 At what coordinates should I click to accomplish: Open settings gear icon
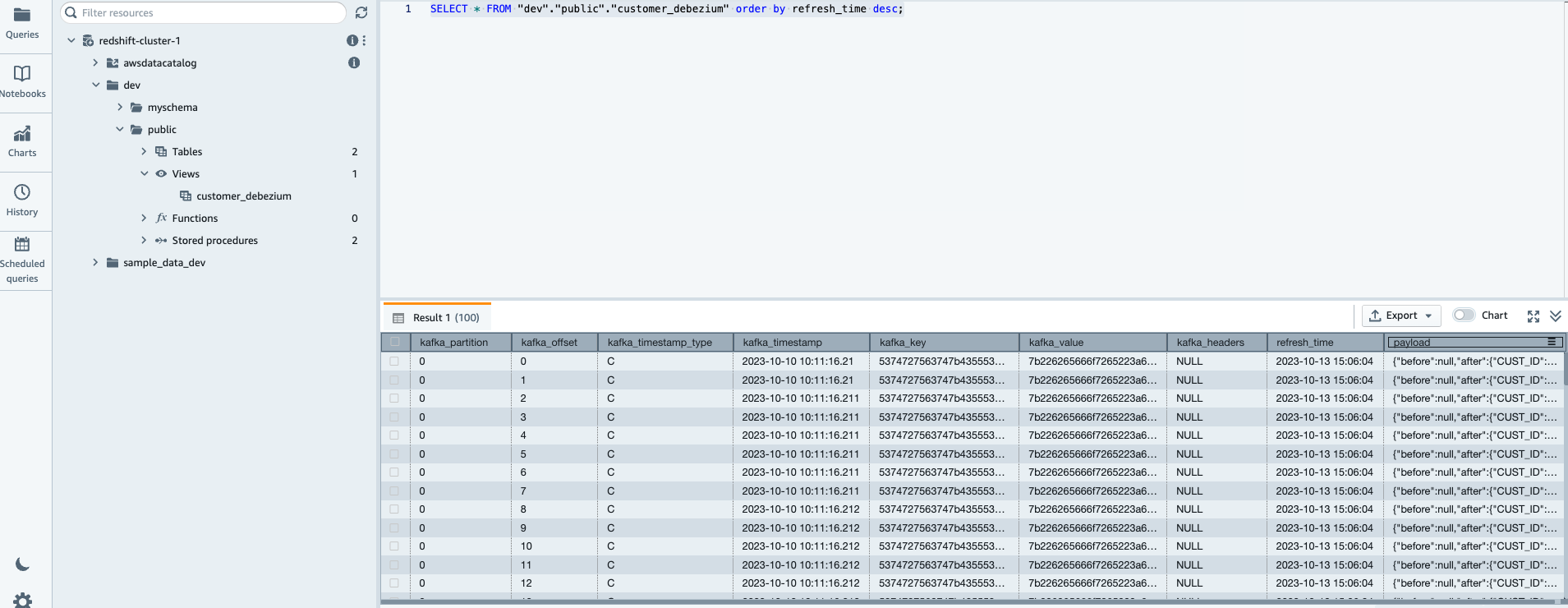22,601
